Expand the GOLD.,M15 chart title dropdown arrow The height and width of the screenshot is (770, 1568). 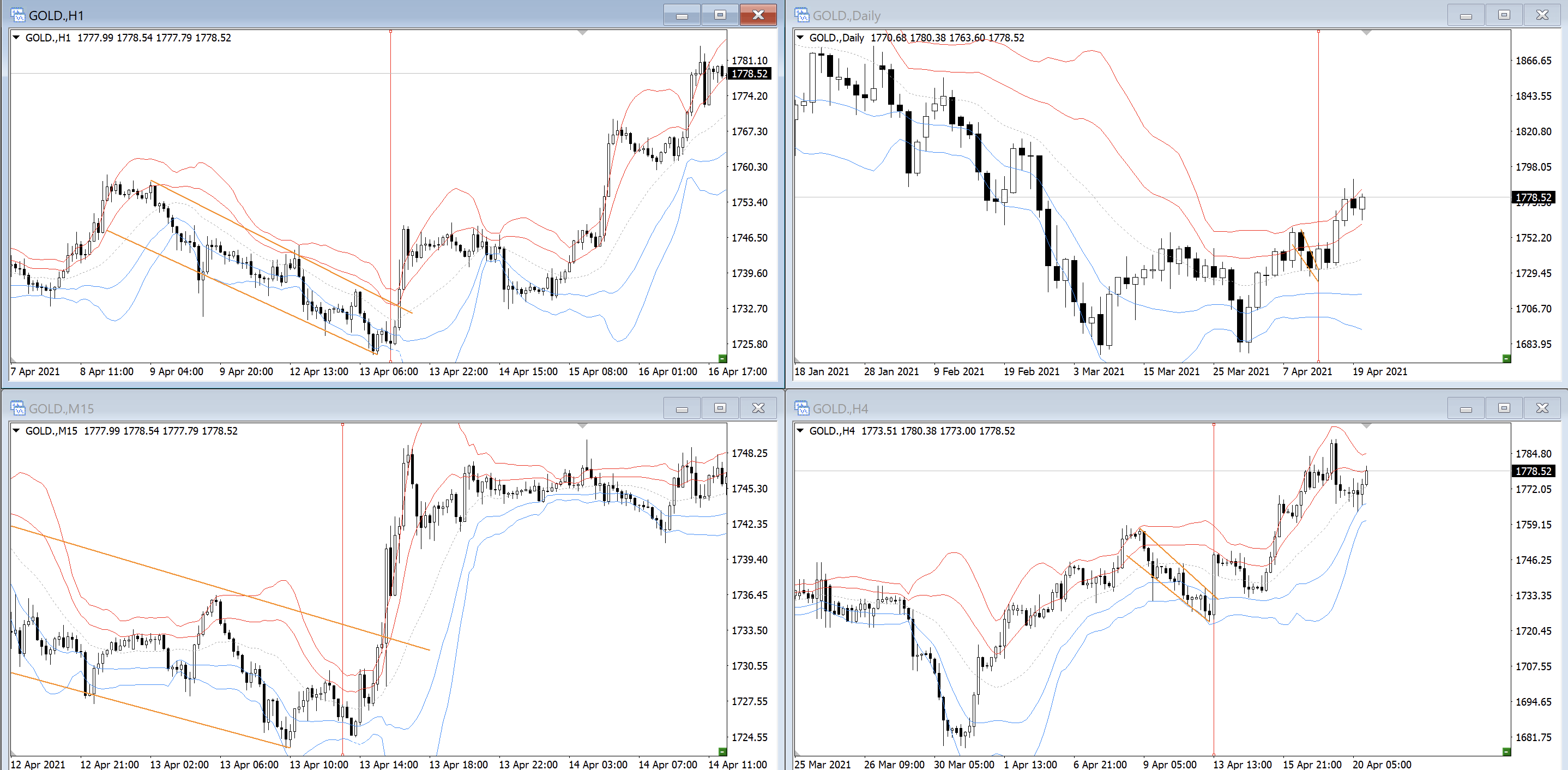(16, 430)
